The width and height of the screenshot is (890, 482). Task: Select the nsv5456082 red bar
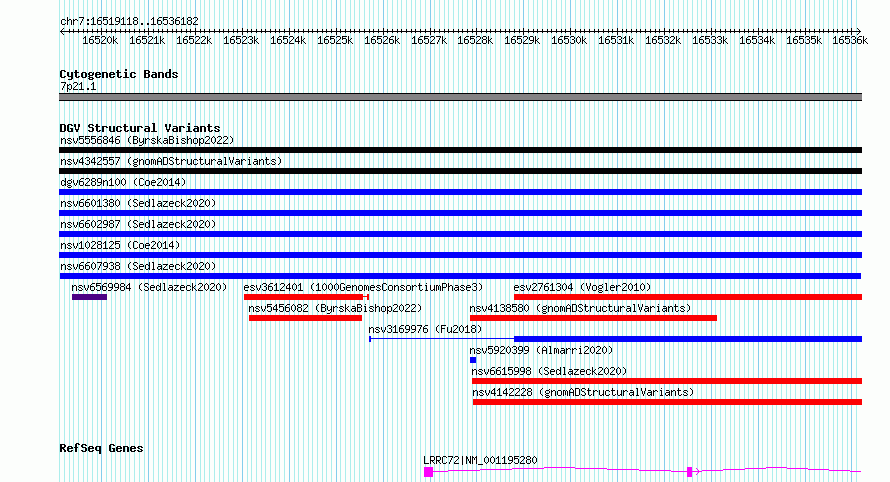tap(305, 318)
